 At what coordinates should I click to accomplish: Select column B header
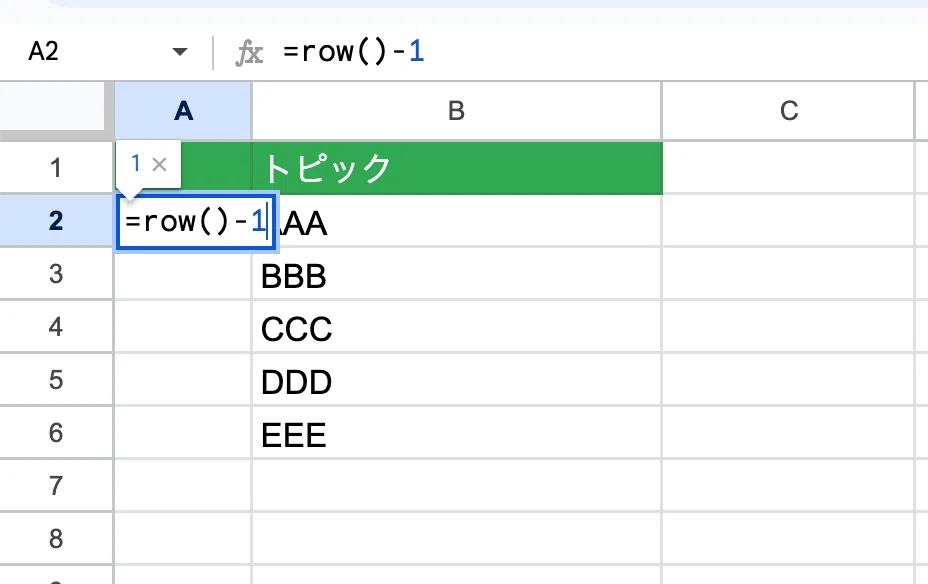[456, 111]
